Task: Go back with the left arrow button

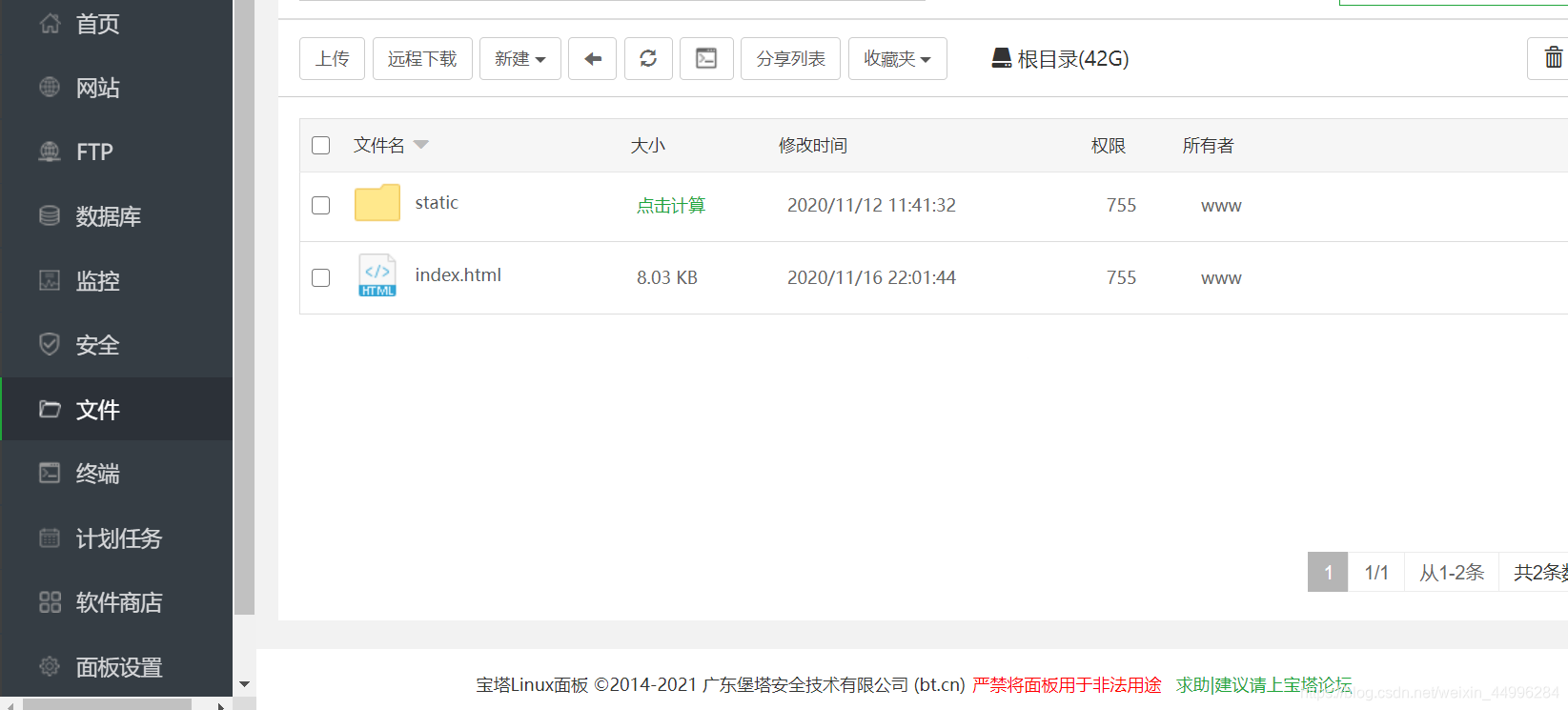Action: 592,59
